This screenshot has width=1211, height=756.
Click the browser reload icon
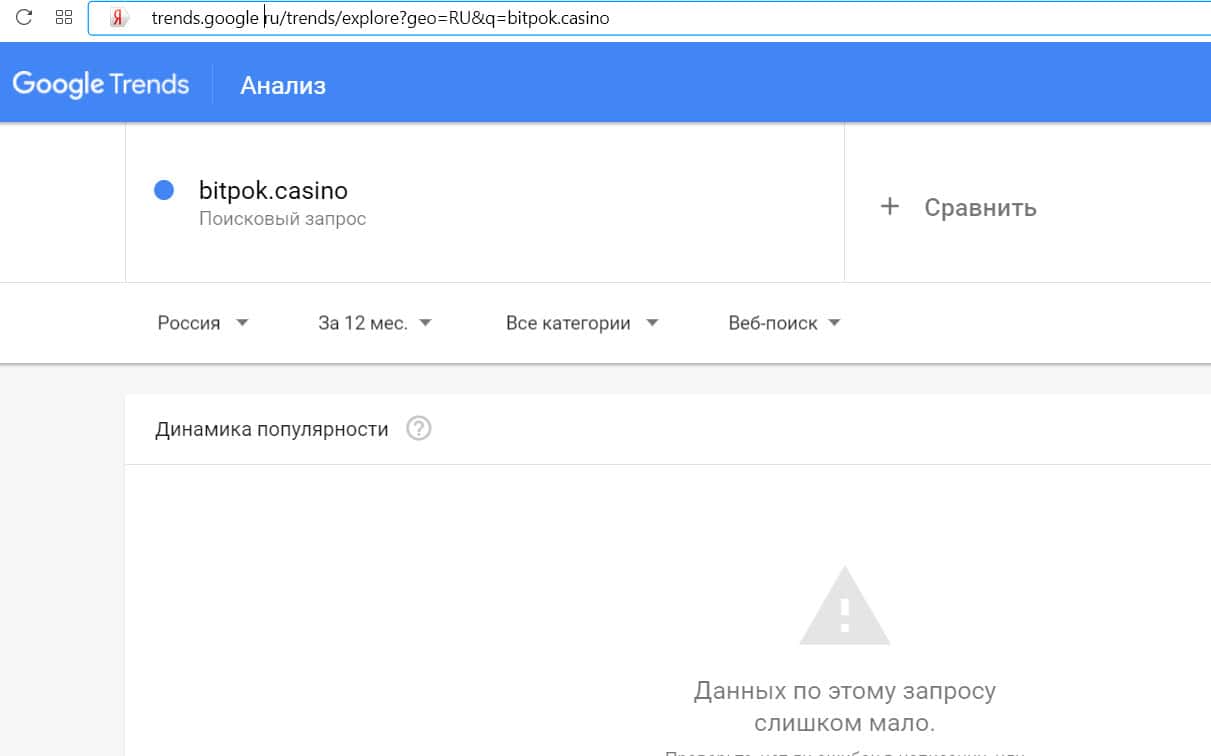pyautogui.click(x=25, y=17)
